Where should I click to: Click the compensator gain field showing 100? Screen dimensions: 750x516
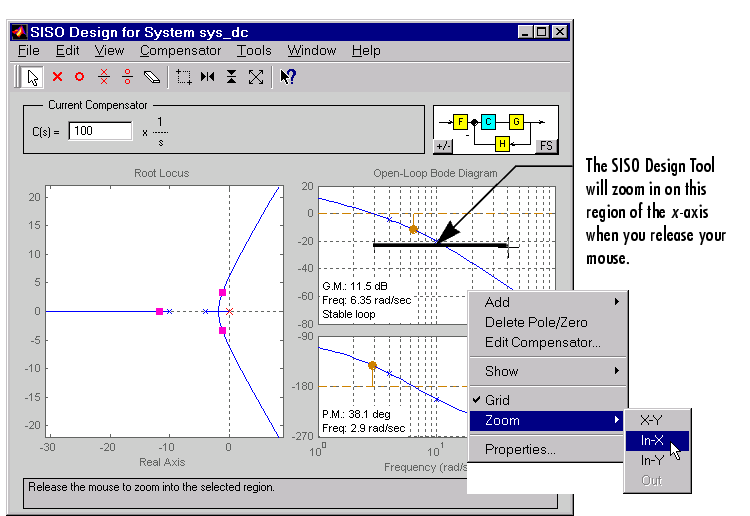click(100, 131)
